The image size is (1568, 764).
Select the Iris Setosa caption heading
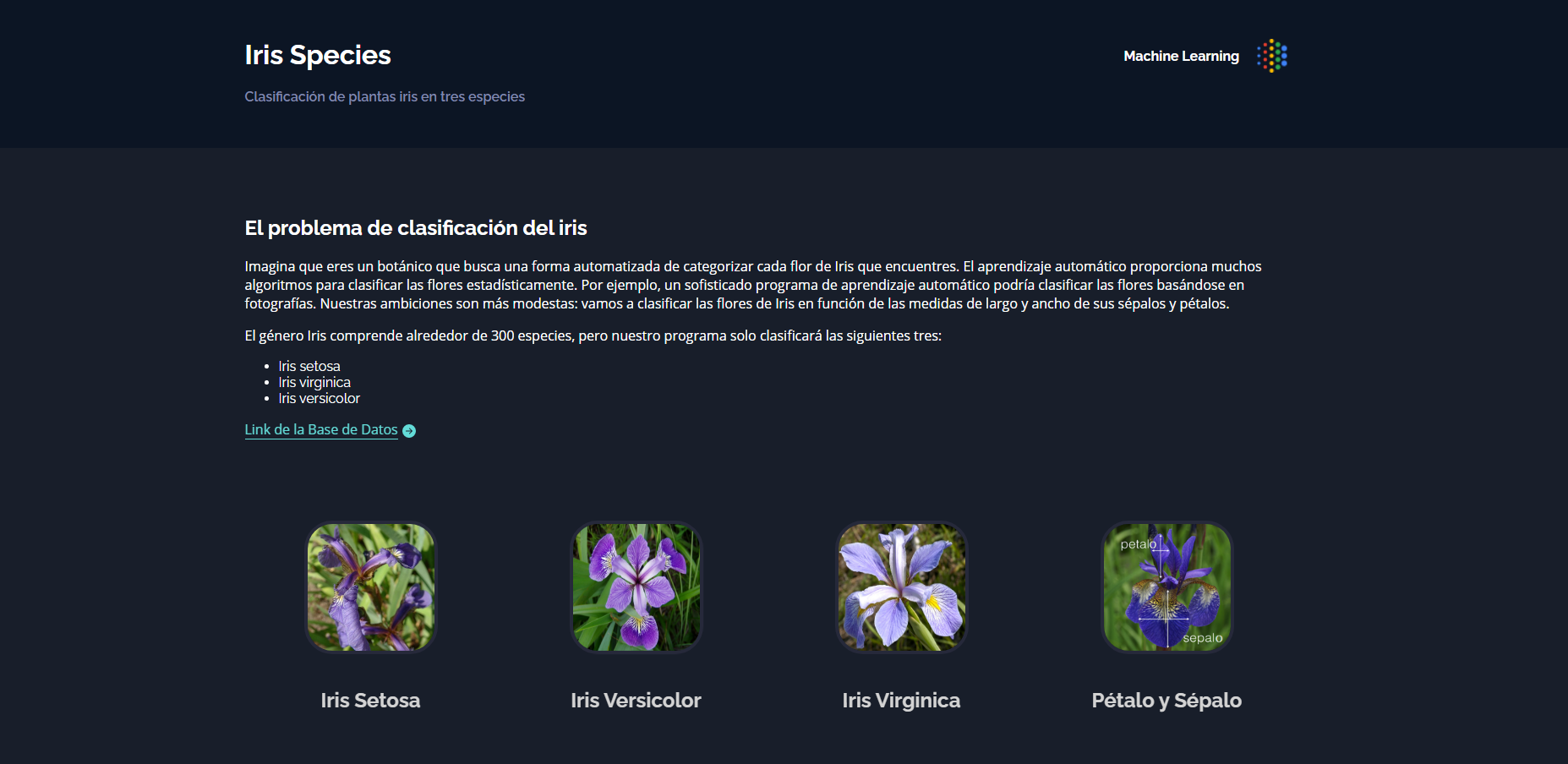(370, 700)
